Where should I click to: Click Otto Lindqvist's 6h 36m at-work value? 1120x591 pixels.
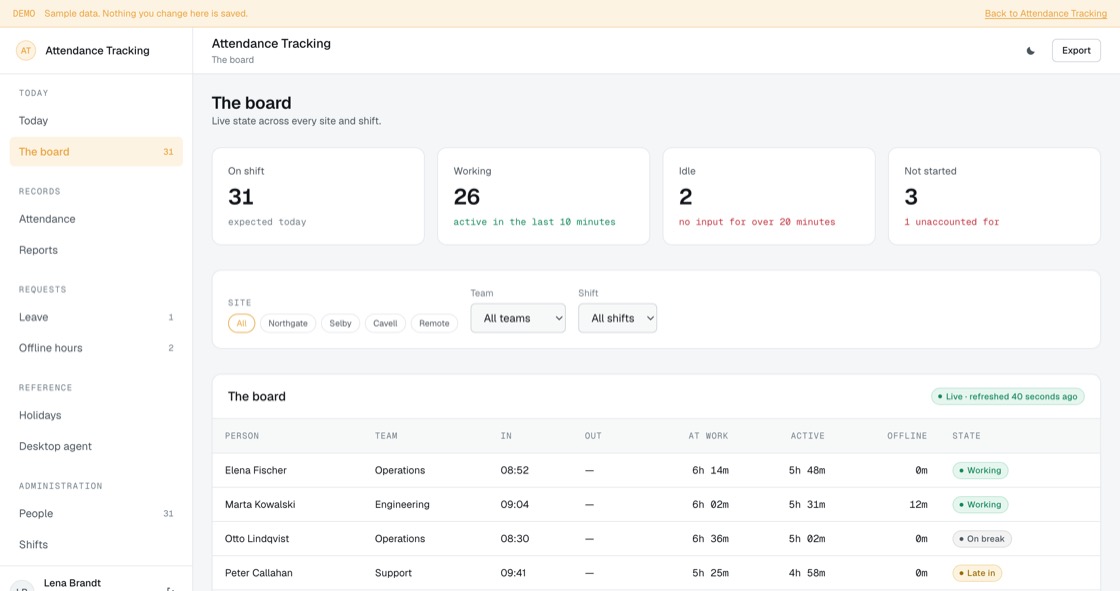710,539
